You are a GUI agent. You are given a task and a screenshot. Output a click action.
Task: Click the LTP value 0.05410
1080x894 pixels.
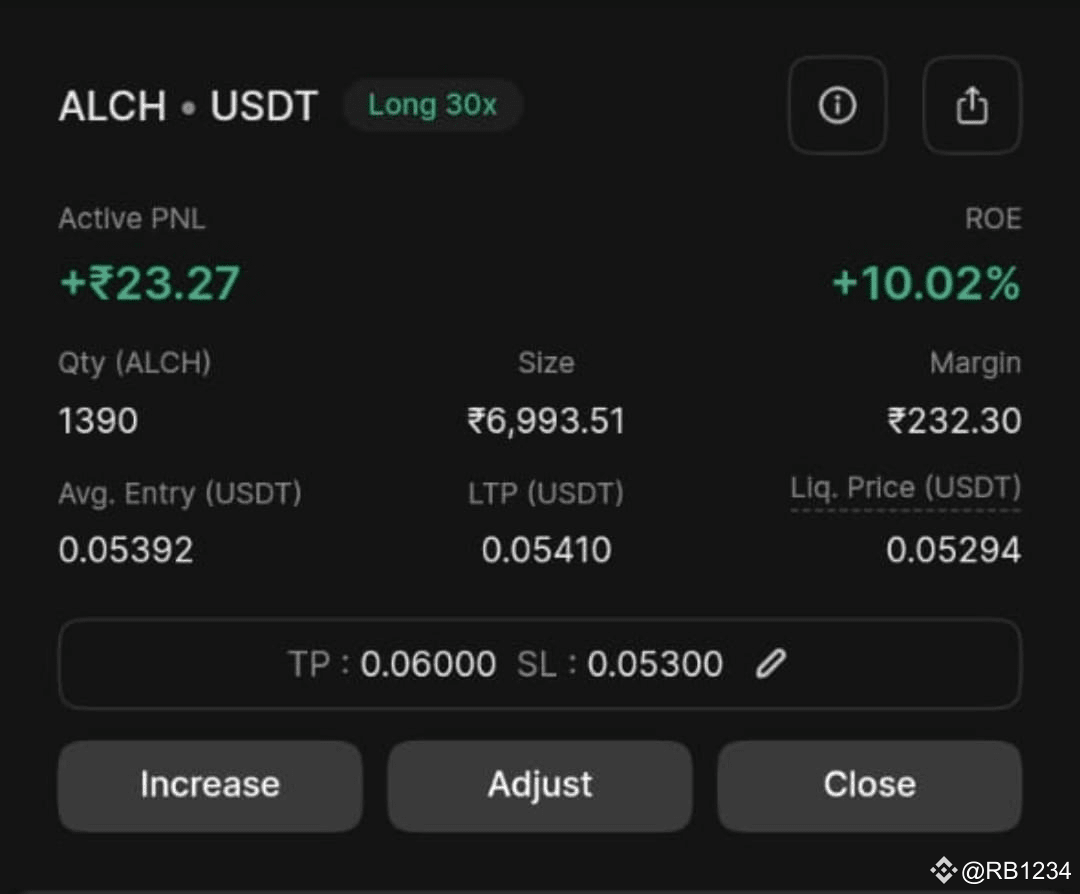point(544,549)
